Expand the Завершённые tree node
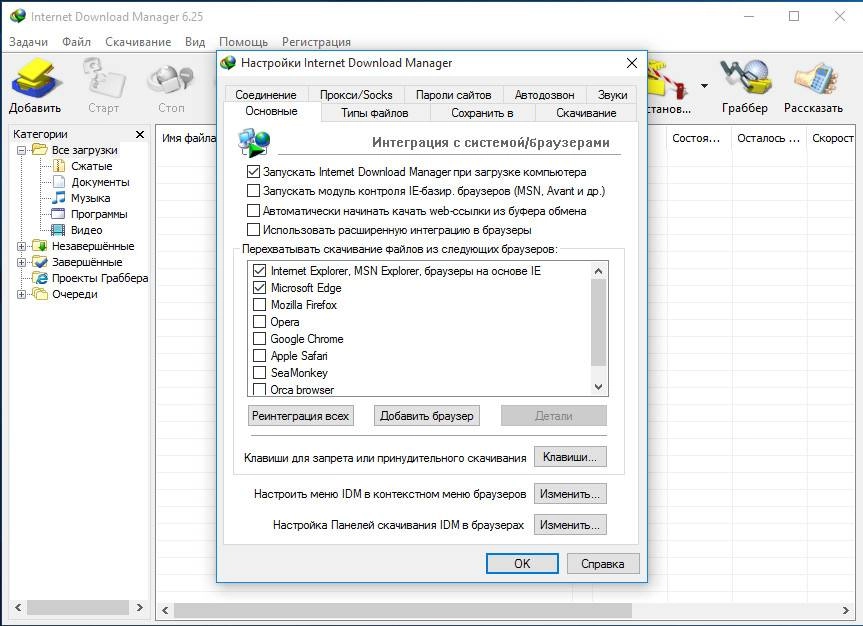Screen dimensions: 863x626 pos(21,262)
